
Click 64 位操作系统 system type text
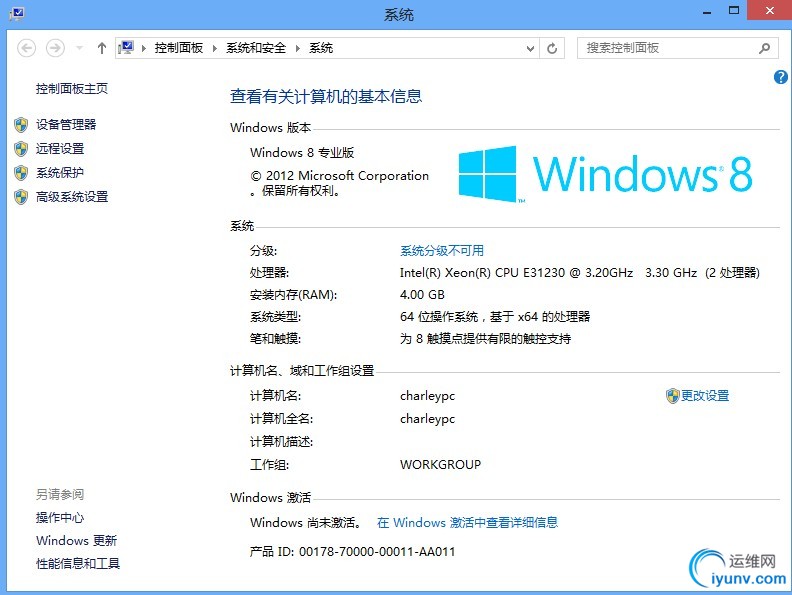(495, 317)
